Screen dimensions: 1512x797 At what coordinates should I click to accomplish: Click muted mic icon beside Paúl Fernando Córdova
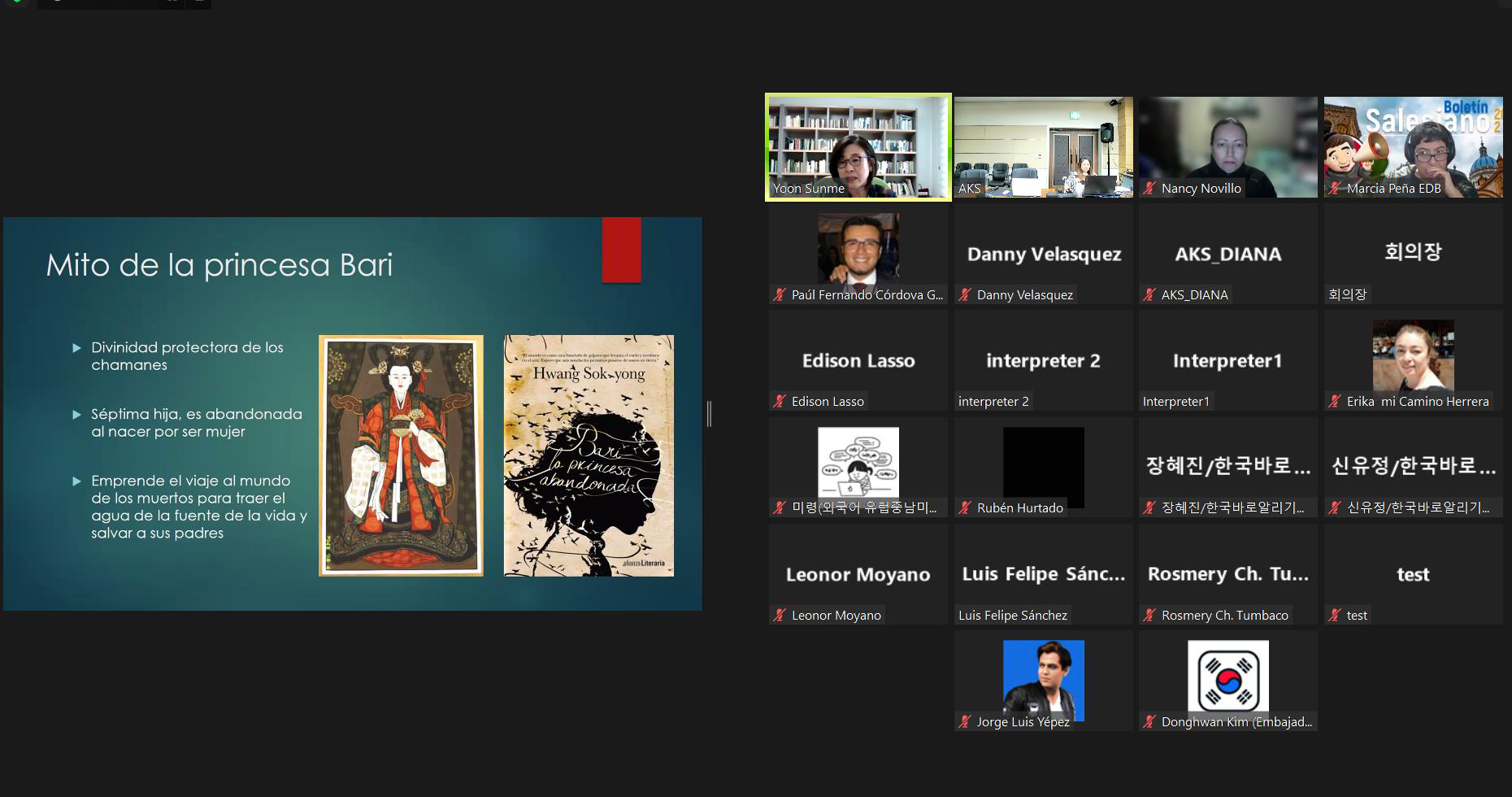780,295
